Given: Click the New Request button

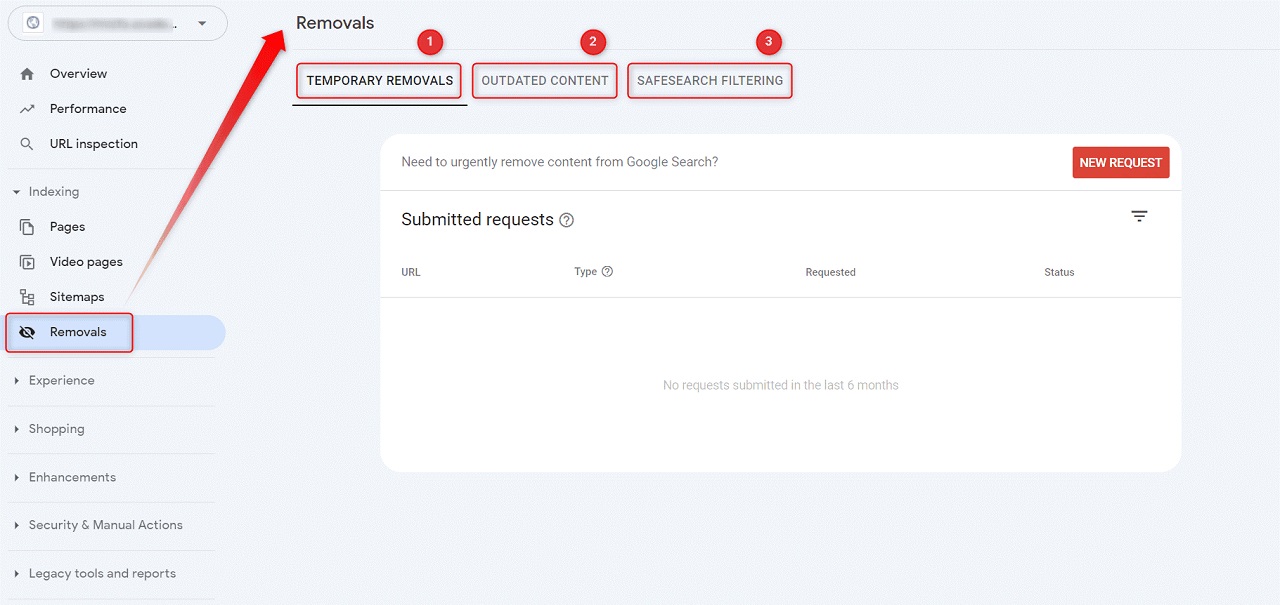Looking at the screenshot, I should pyautogui.click(x=1120, y=163).
